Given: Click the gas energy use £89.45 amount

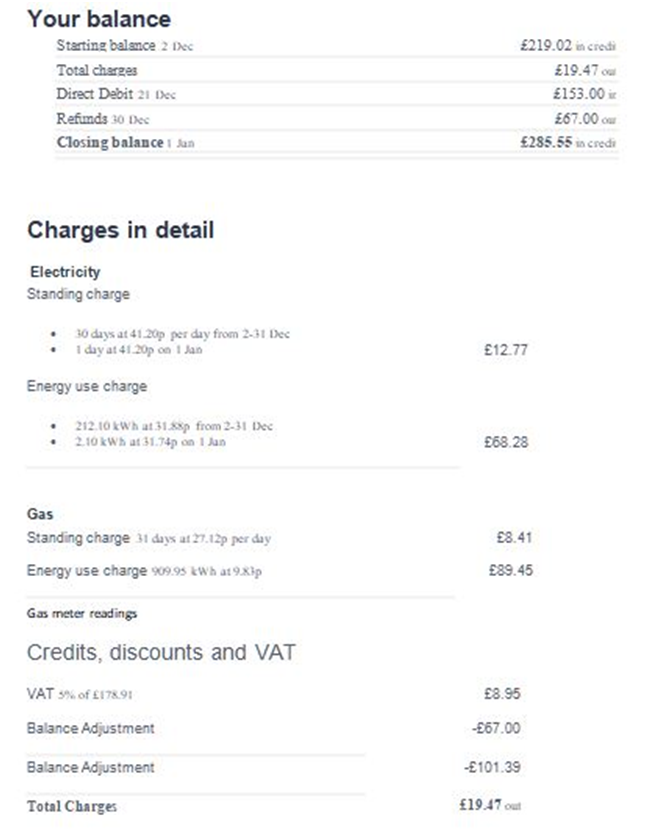Looking at the screenshot, I should (510, 571).
